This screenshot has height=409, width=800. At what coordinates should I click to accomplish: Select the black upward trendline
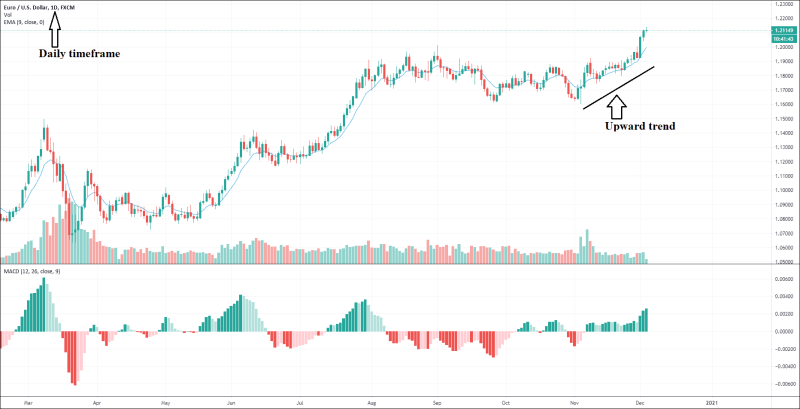(x=618, y=87)
